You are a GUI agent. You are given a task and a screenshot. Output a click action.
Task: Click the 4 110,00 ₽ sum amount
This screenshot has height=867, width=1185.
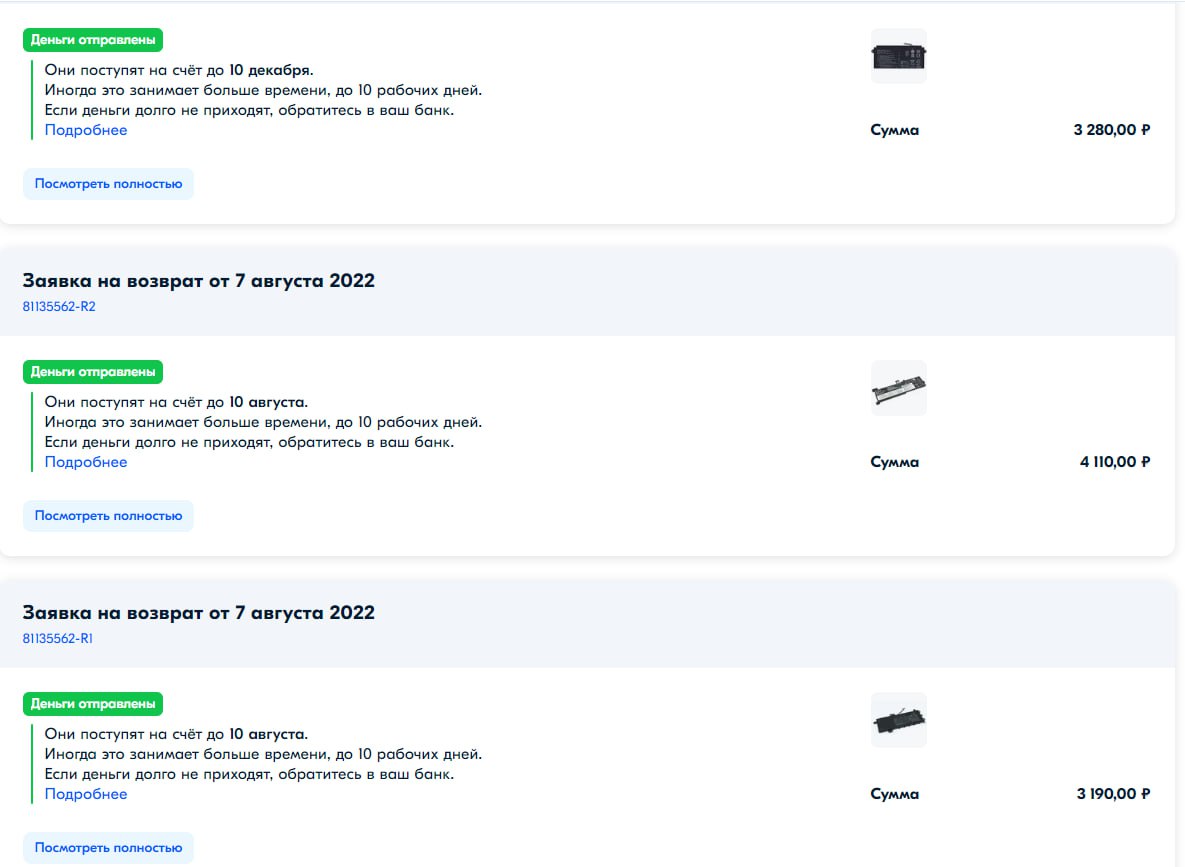(1115, 462)
